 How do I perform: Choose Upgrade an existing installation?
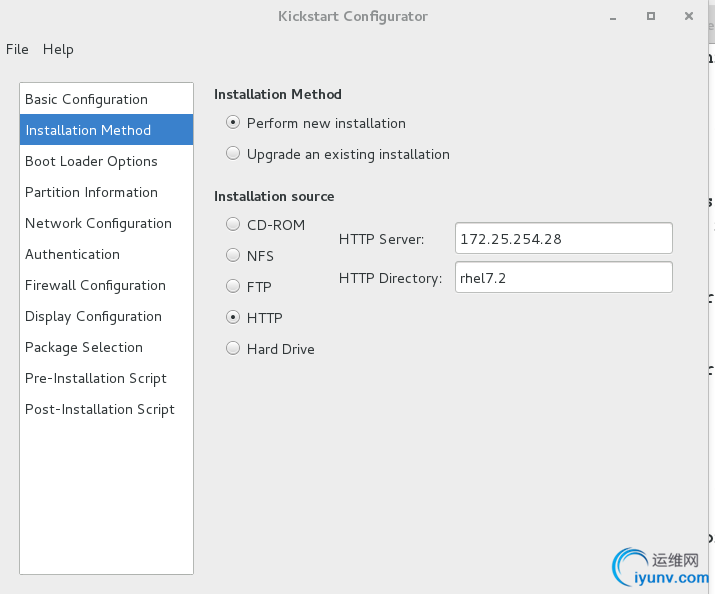[x=233, y=154]
